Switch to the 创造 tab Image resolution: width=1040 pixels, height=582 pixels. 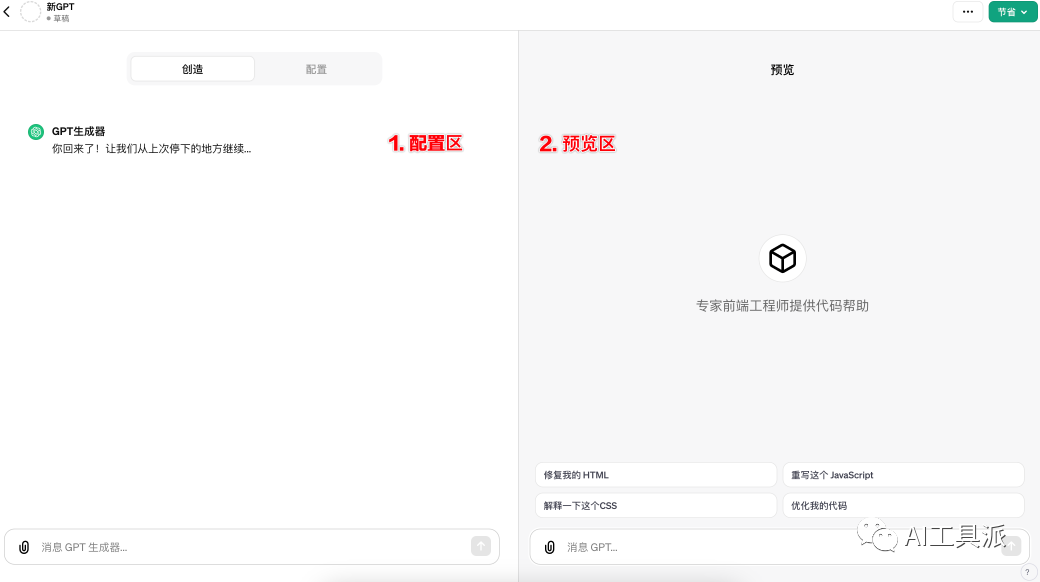coord(192,69)
